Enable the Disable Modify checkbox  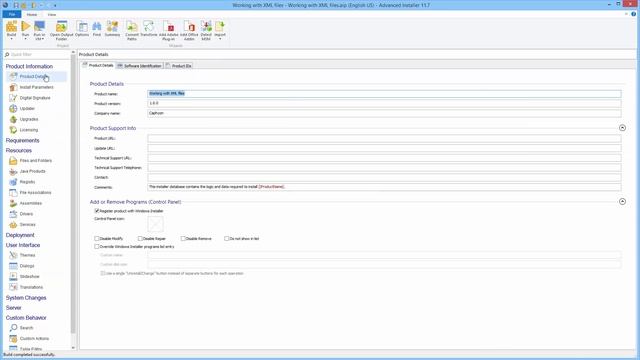click(x=97, y=238)
